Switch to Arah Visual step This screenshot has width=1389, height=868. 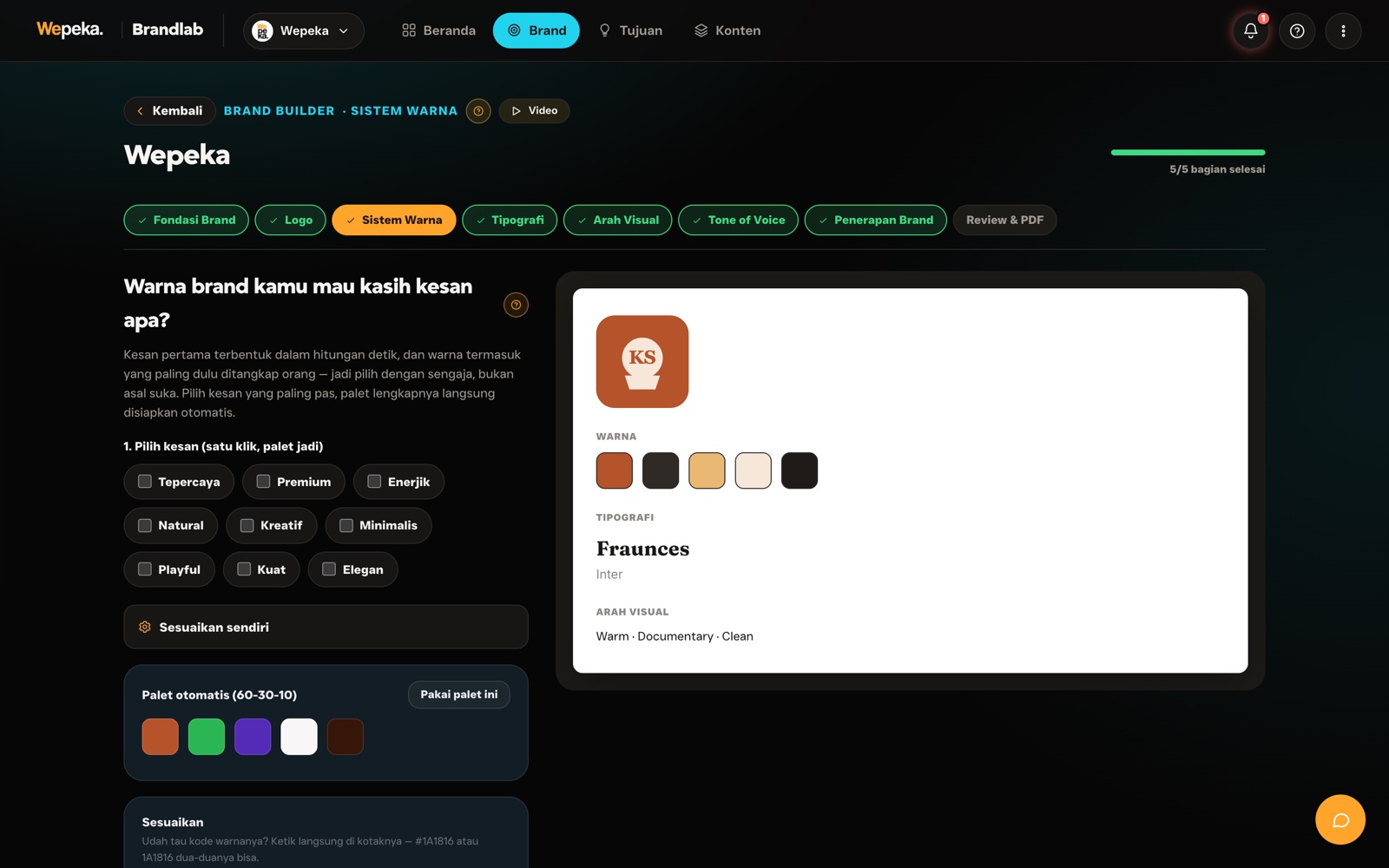tap(618, 220)
